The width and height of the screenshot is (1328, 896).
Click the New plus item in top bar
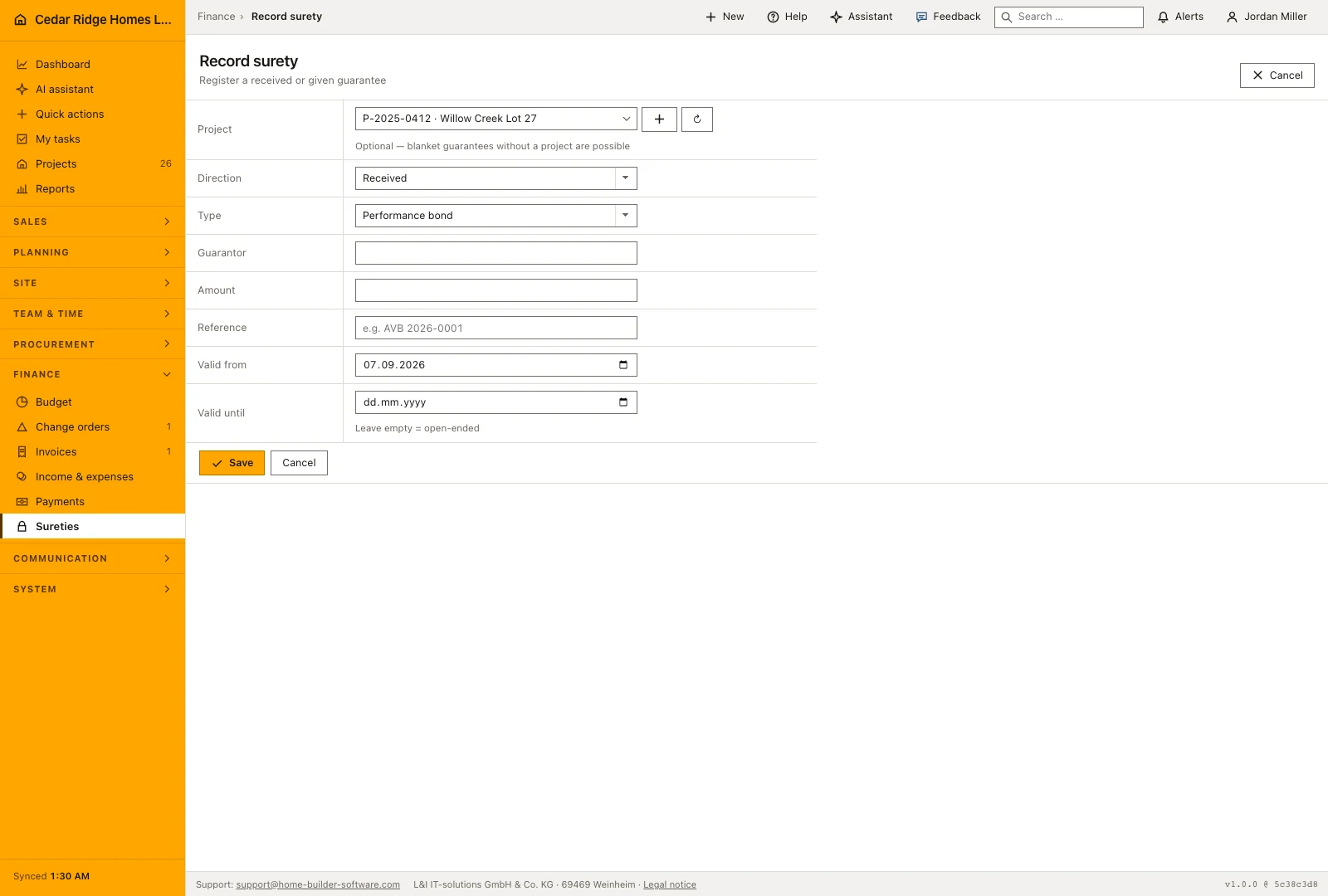pos(725,17)
